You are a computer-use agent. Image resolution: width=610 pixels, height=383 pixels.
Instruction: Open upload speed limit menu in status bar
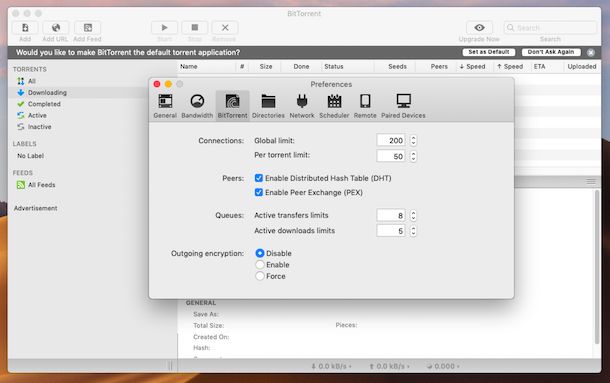[389, 366]
